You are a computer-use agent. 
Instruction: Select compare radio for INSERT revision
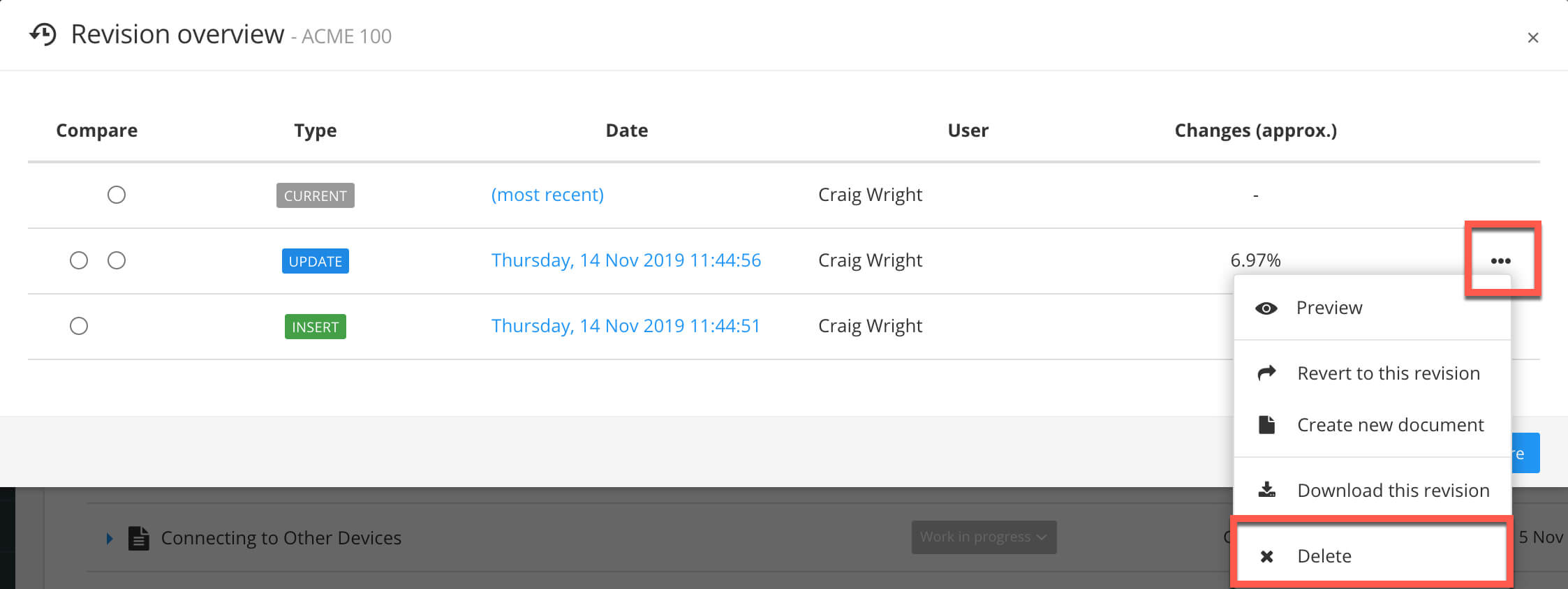pyautogui.click(x=79, y=326)
